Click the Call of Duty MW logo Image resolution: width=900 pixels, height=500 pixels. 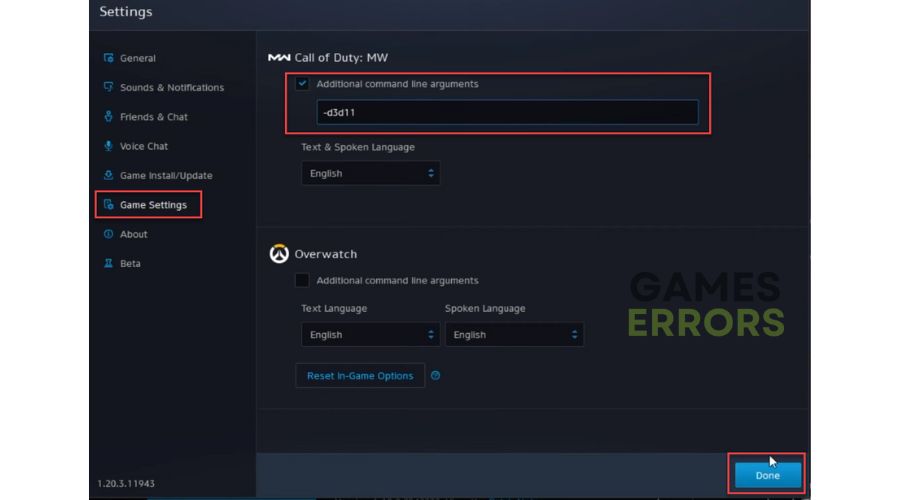coord(279,57)
